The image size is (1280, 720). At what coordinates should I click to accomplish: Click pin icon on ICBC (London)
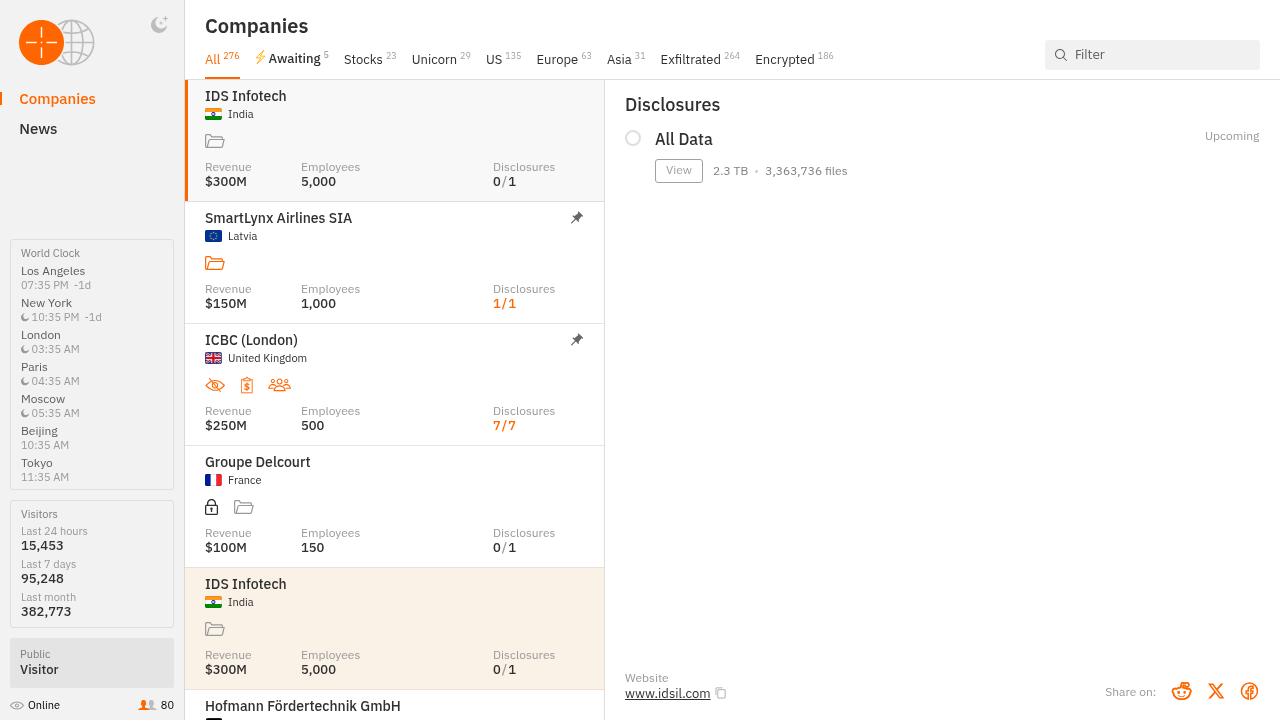click(x=577, y=340)
